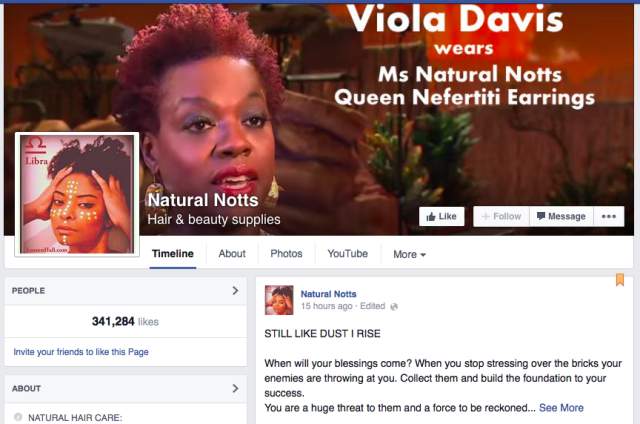Click the thumbs-up Like button

point(442,216)
